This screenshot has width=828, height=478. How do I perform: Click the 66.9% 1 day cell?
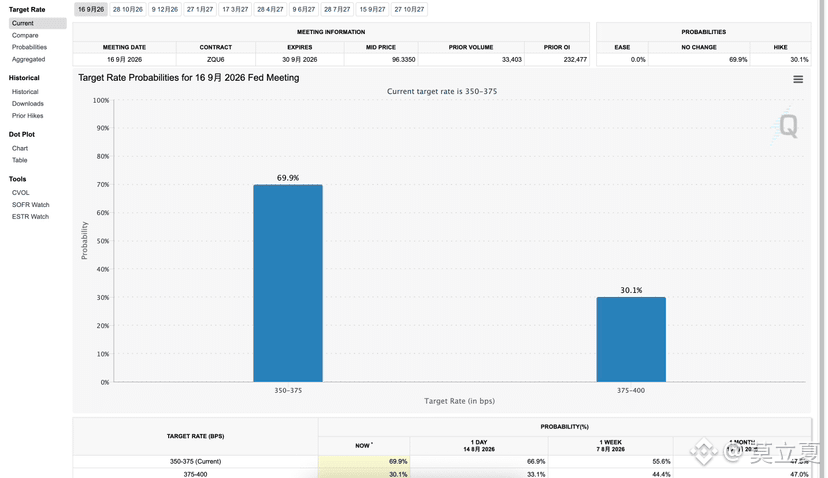coord(479,462)
